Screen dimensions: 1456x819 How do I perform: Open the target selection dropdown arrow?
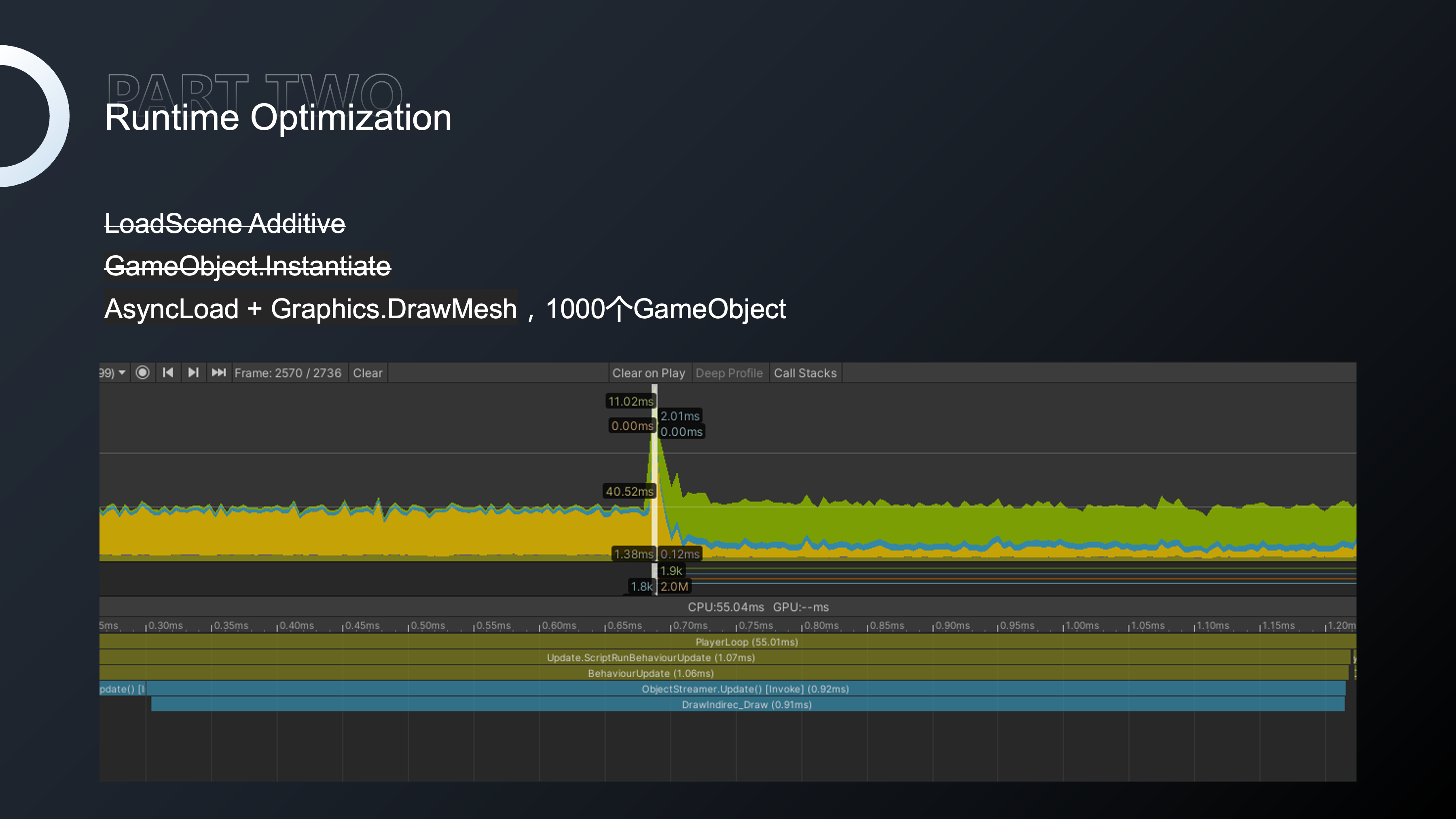click(x=121, y=372)
